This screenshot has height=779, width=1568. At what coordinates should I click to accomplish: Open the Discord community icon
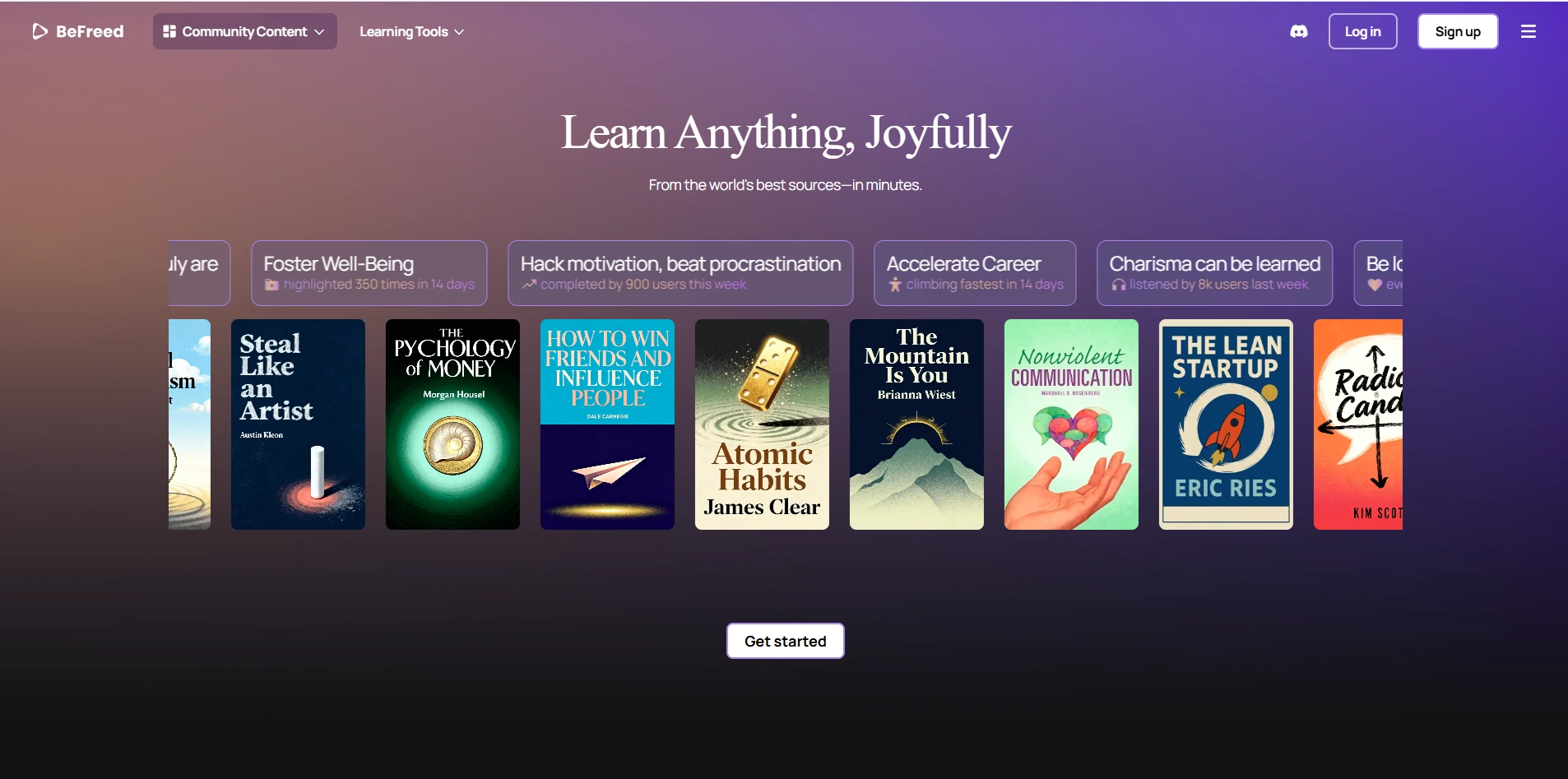click(x=1299, y=31)
